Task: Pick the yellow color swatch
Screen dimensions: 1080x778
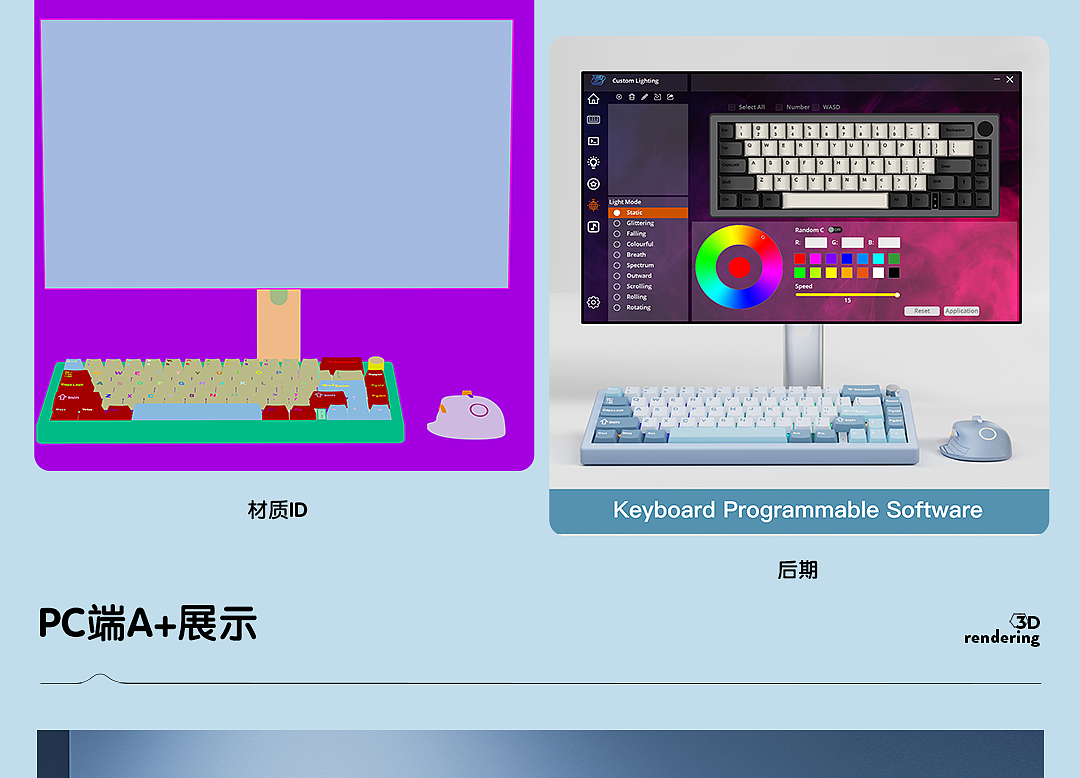Action: coord(831,273)
